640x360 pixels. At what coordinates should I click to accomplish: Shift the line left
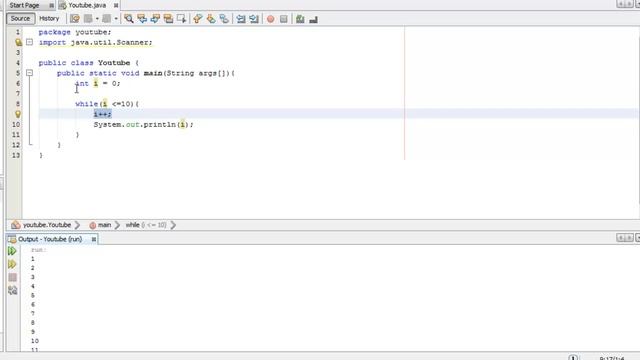pos(241,19)
